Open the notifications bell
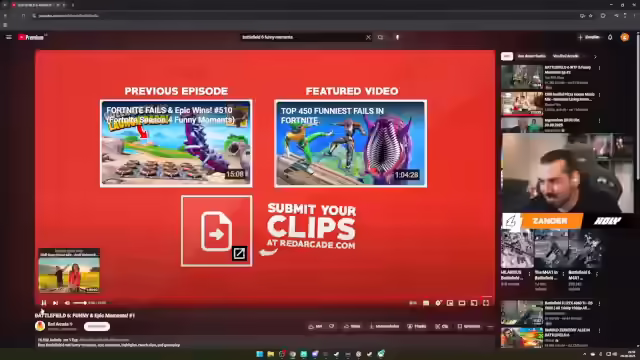This screenshot has width=640, height=360. (x=610, y=37)
